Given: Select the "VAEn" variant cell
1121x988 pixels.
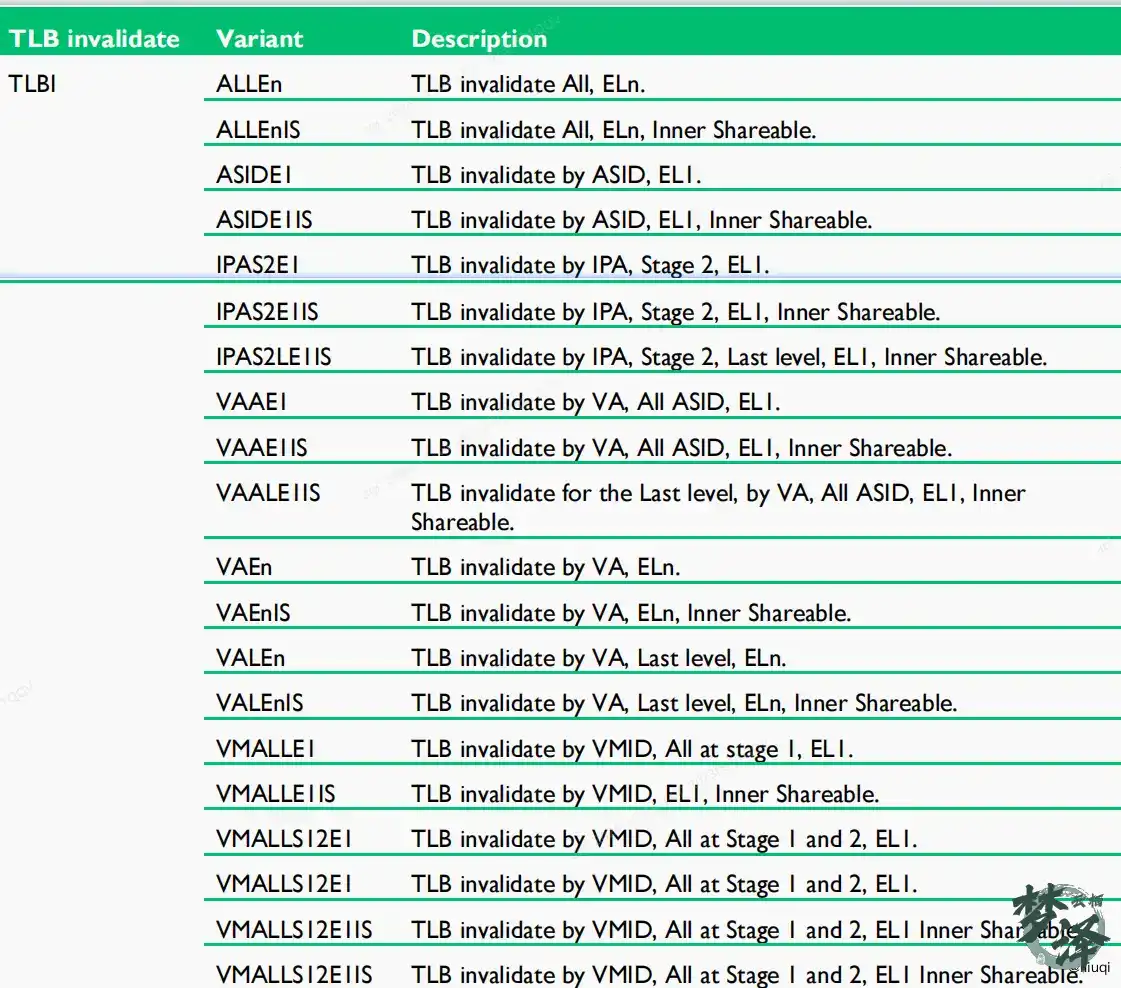Looking at the screenshot, I should tap(244, 567).
